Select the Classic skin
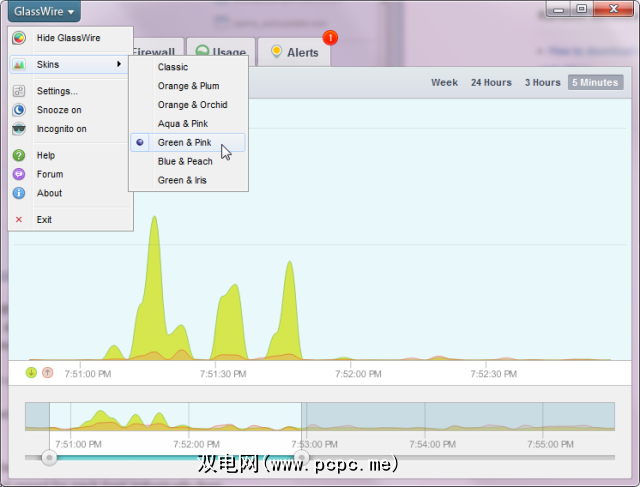 pyautogui.click(x=188, y=67)
